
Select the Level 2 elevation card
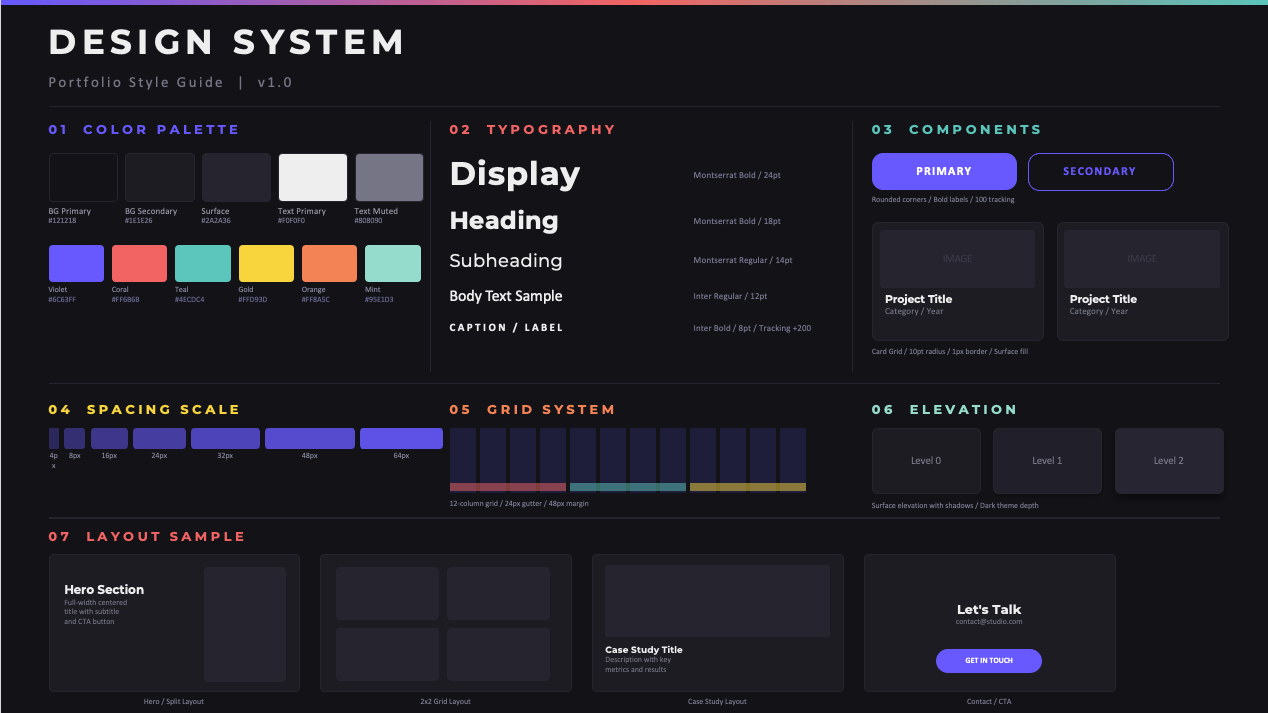pos(1168,460)
